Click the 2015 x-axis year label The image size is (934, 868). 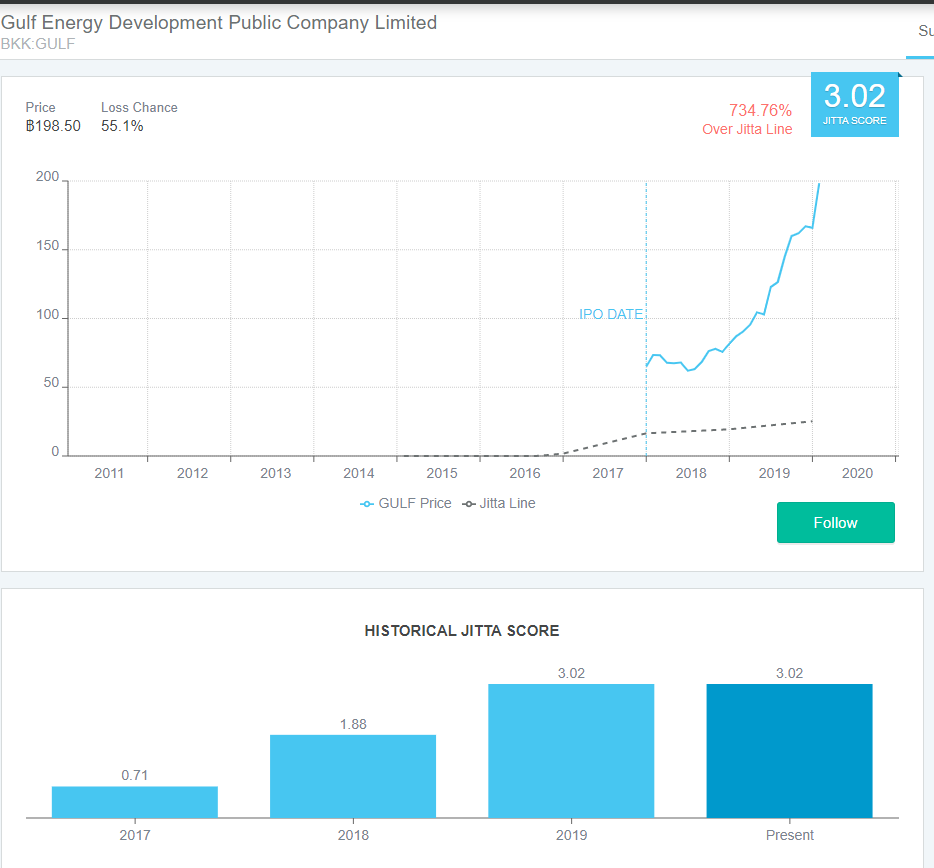point(441,473)
